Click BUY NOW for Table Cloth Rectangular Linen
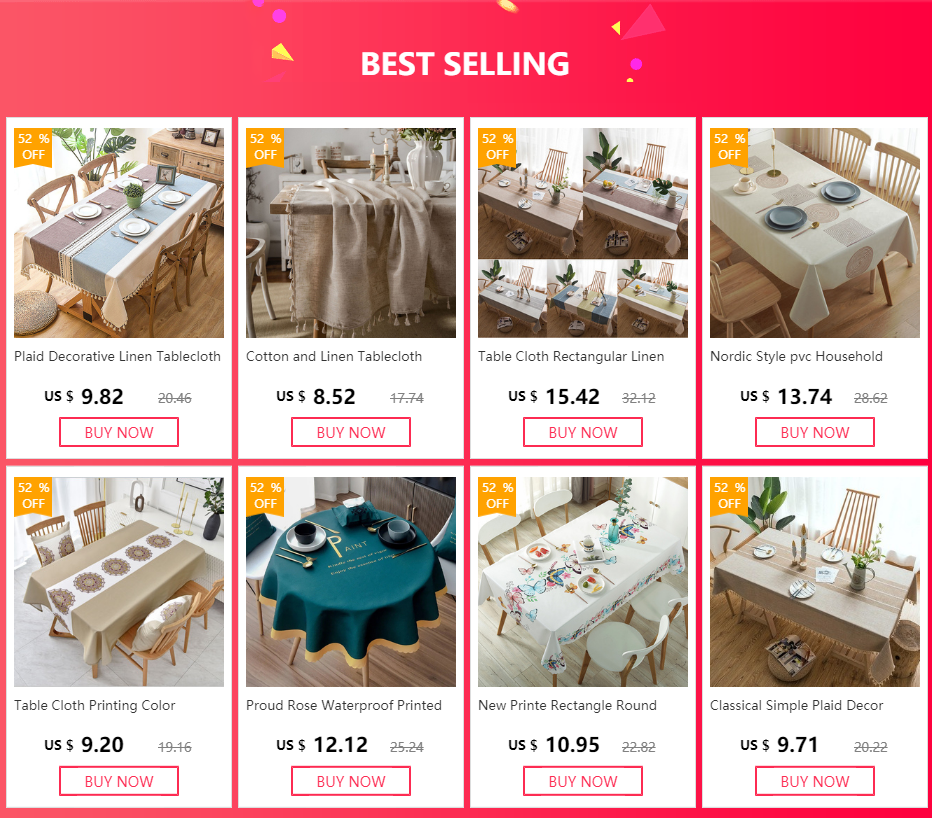The width and height of the screenshot is (932, 818). [x=582, y=432]
